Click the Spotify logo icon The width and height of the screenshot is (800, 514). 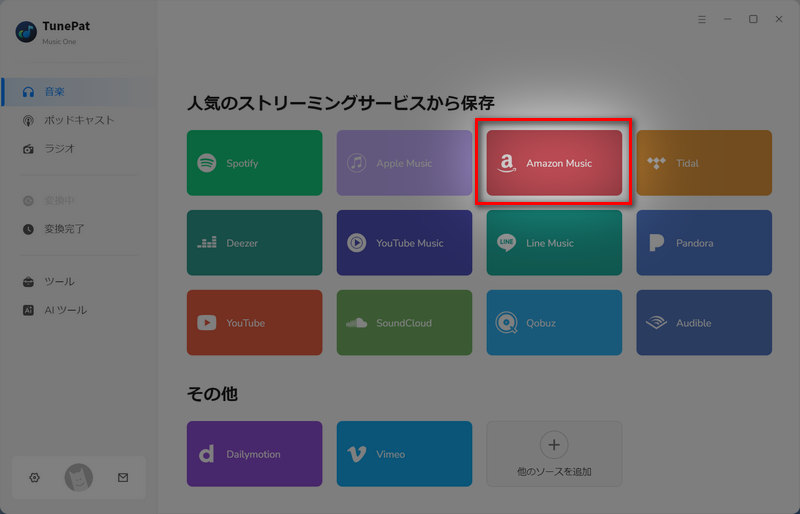coord(207,163)
